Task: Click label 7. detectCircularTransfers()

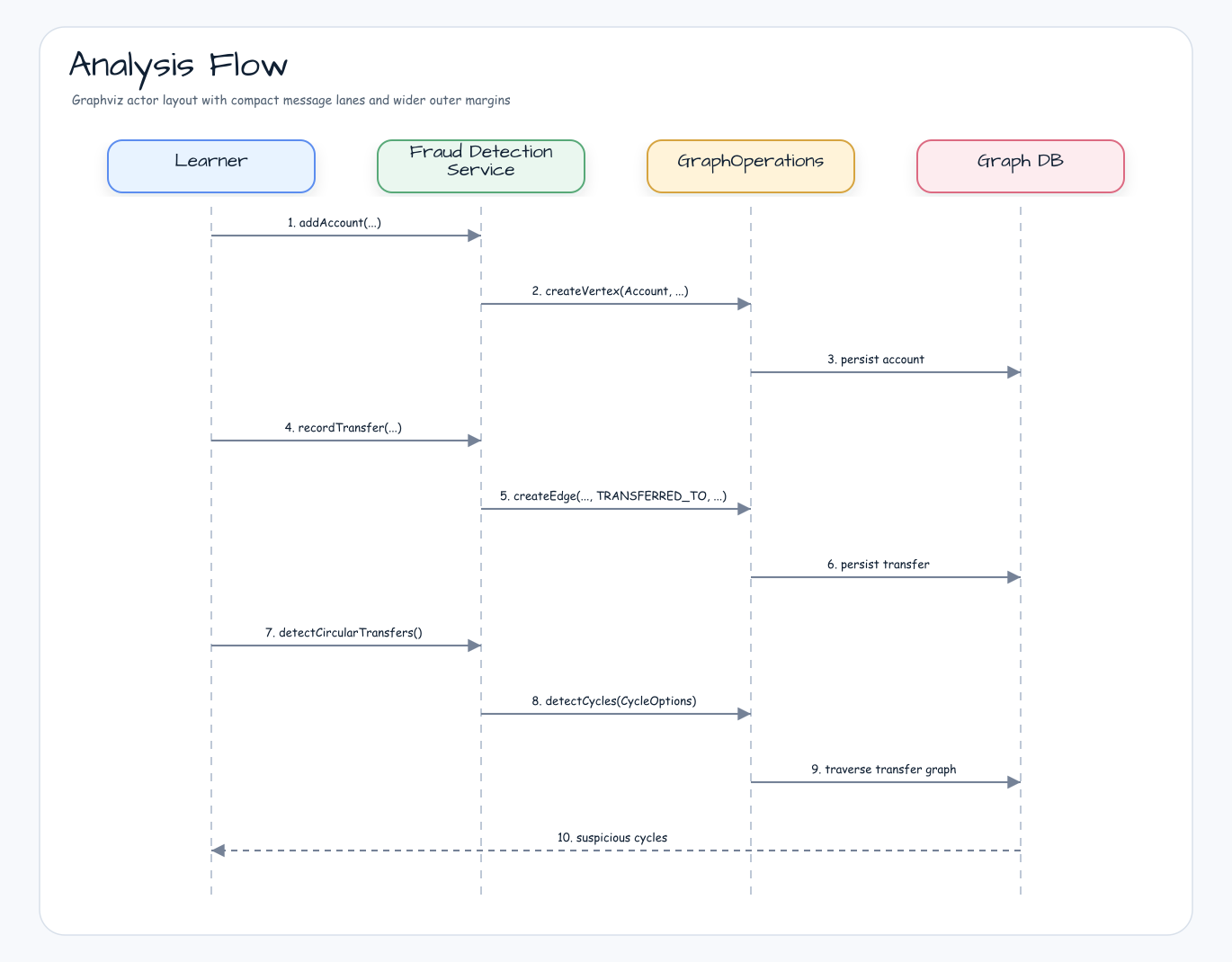Action: click(344, 633)
